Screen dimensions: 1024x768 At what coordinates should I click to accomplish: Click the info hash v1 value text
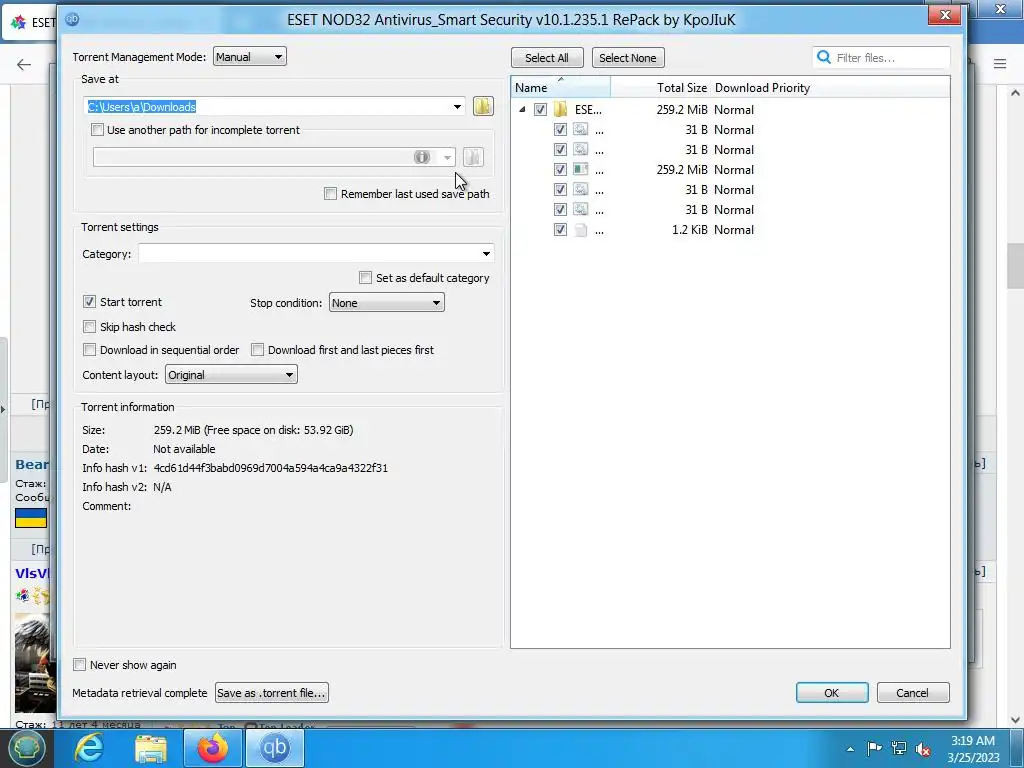(x=270, y=468)
